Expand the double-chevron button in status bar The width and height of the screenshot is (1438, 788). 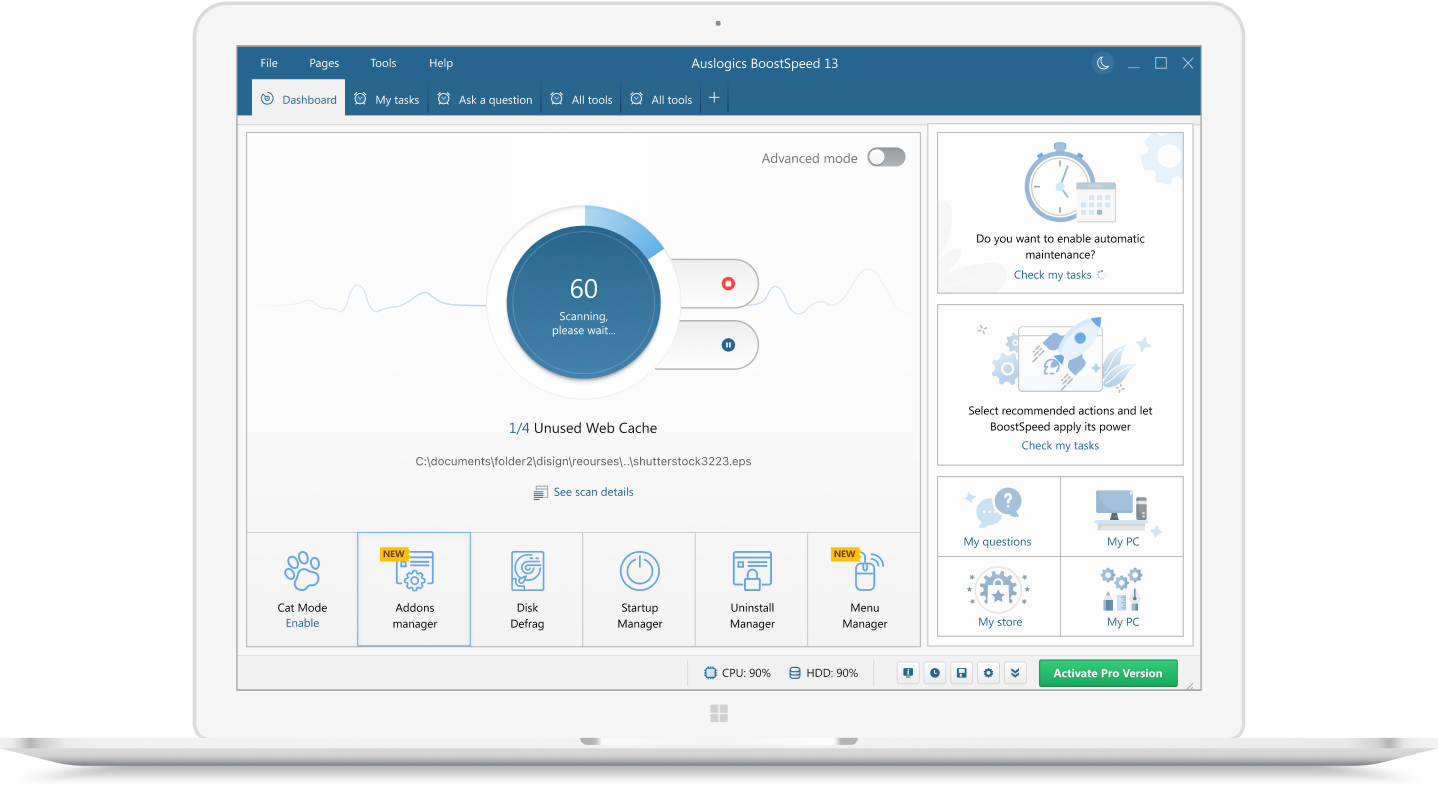[x=1016, y=673]
